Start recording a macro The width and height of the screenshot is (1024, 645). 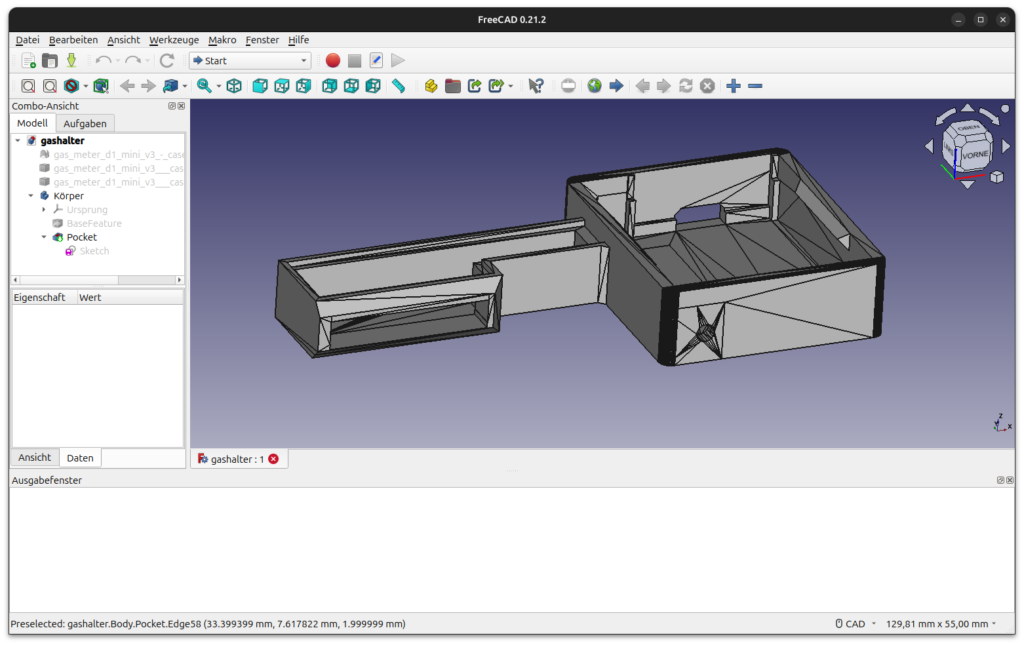pos(332,60)
